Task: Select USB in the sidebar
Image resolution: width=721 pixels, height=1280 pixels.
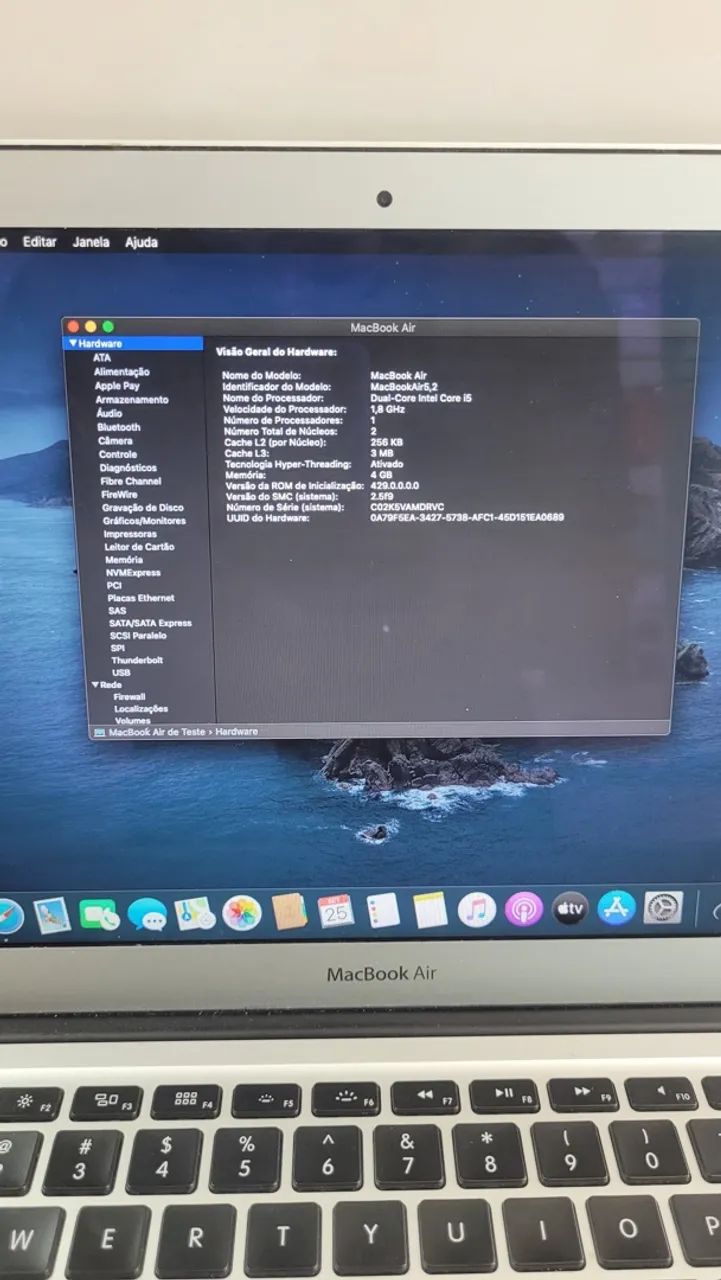Action: 121,673
